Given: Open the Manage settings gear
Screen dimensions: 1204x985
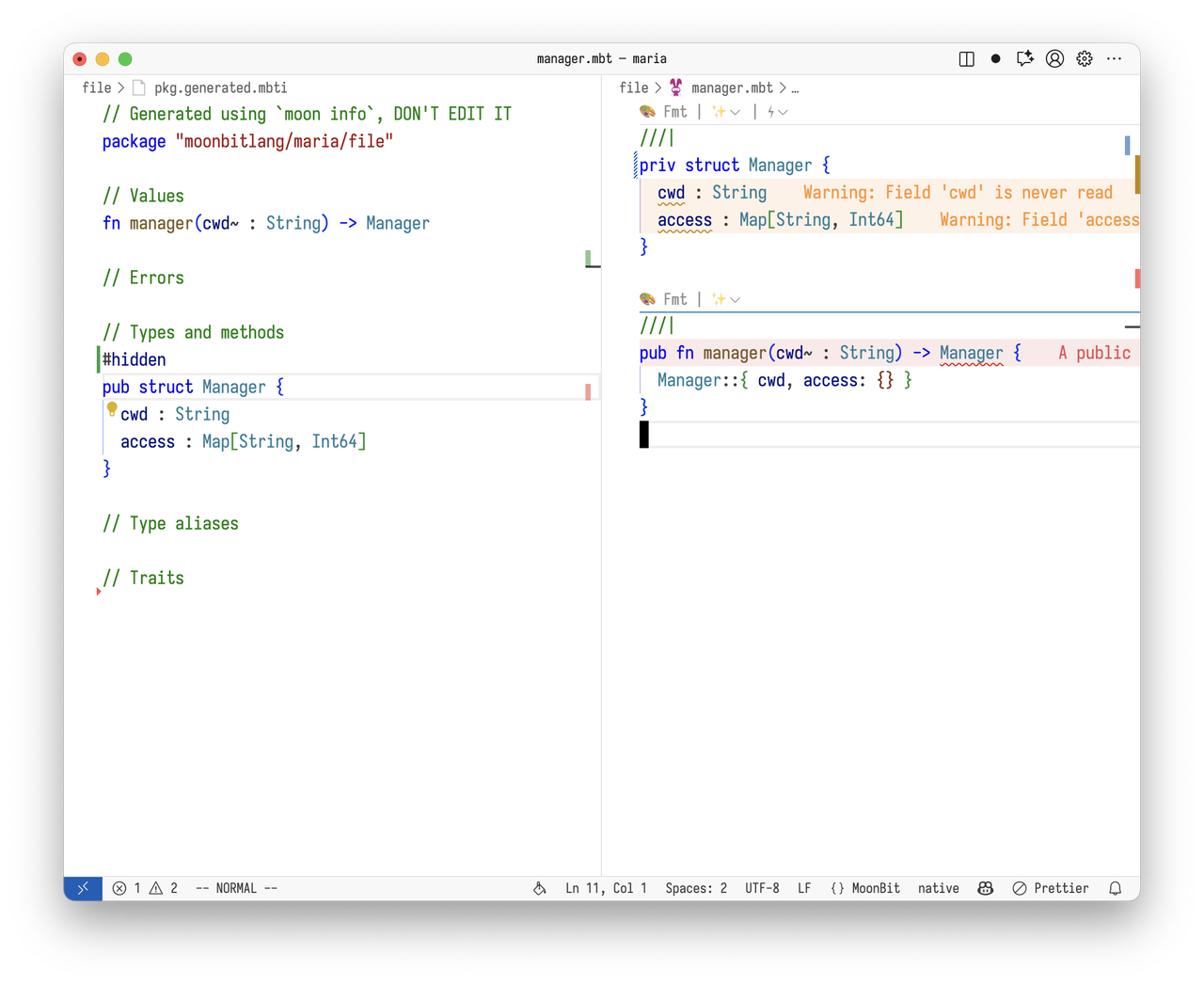Looking at the screenshot, I should [1085, 58].
